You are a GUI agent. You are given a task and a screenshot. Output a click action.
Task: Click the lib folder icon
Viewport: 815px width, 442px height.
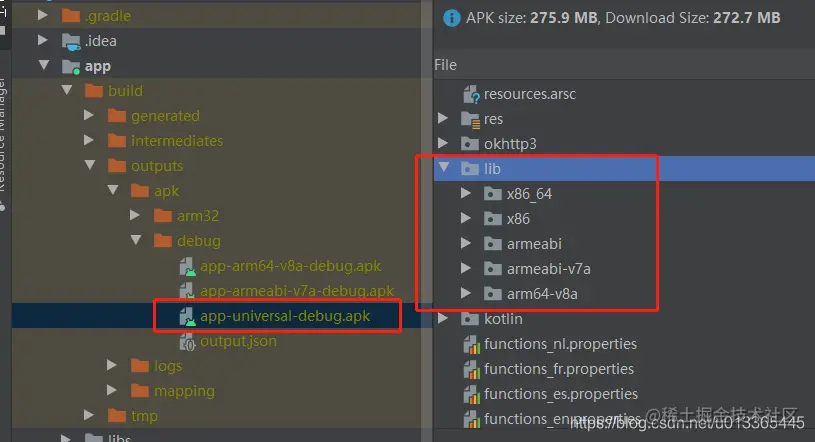(470, 169)
